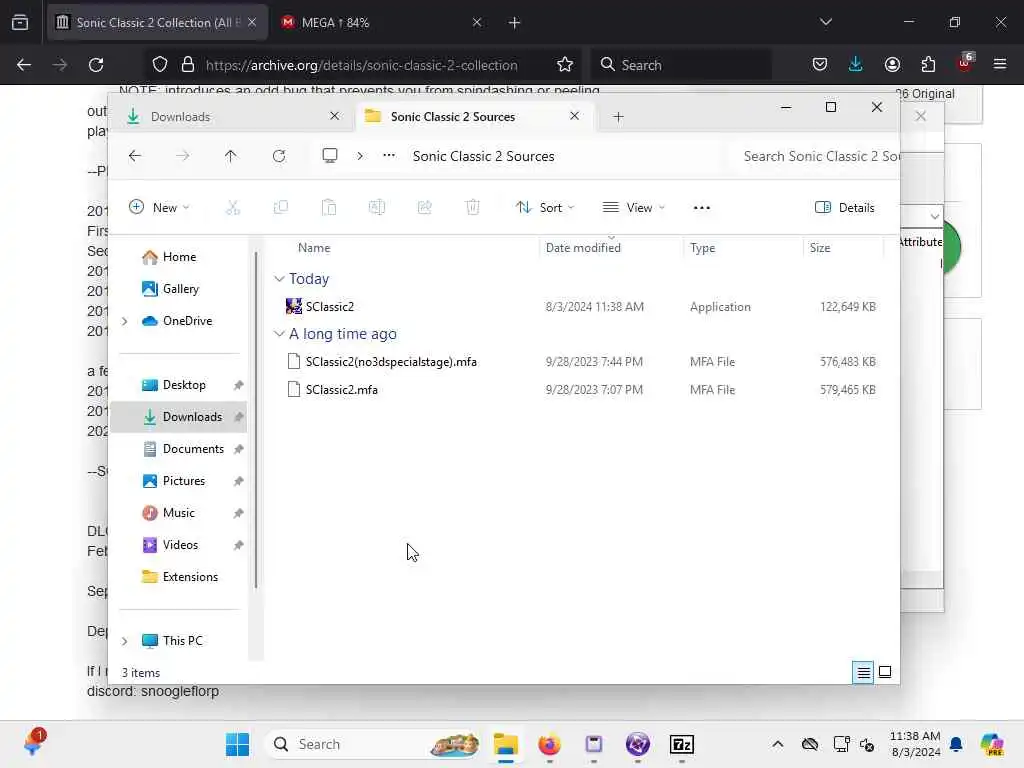Click the Delete trash icon in Explorer

tap(473, 208)
